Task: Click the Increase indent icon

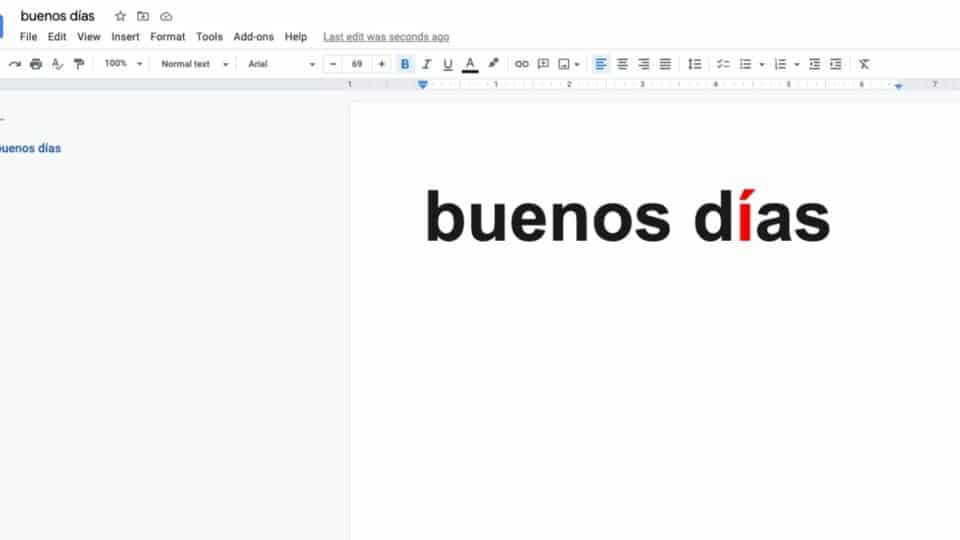Action: 836,64
